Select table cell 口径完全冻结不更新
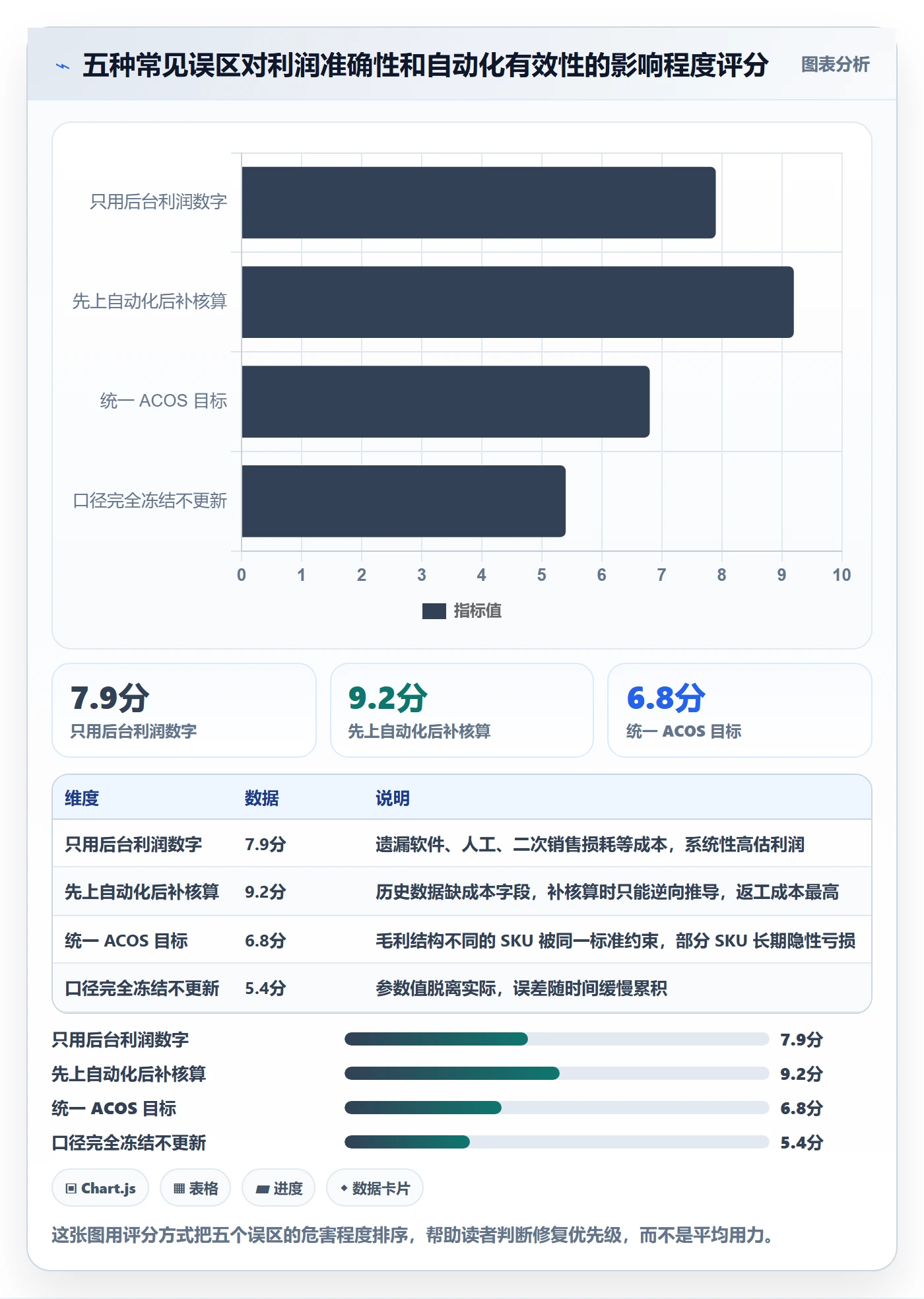 [142, 988]
